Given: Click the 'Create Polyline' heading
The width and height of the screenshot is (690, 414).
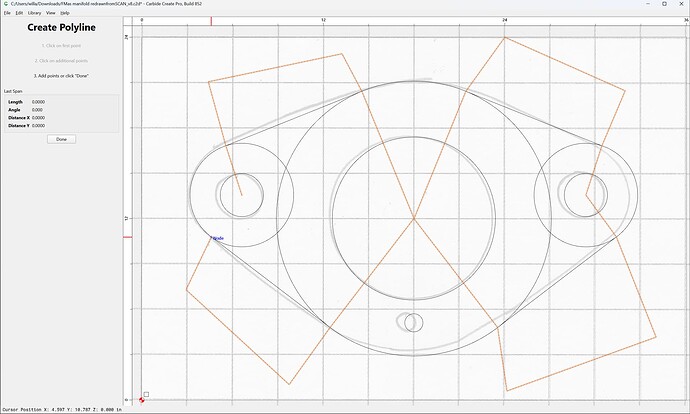Looking at the screenshot, I should [x=62, y=27].
